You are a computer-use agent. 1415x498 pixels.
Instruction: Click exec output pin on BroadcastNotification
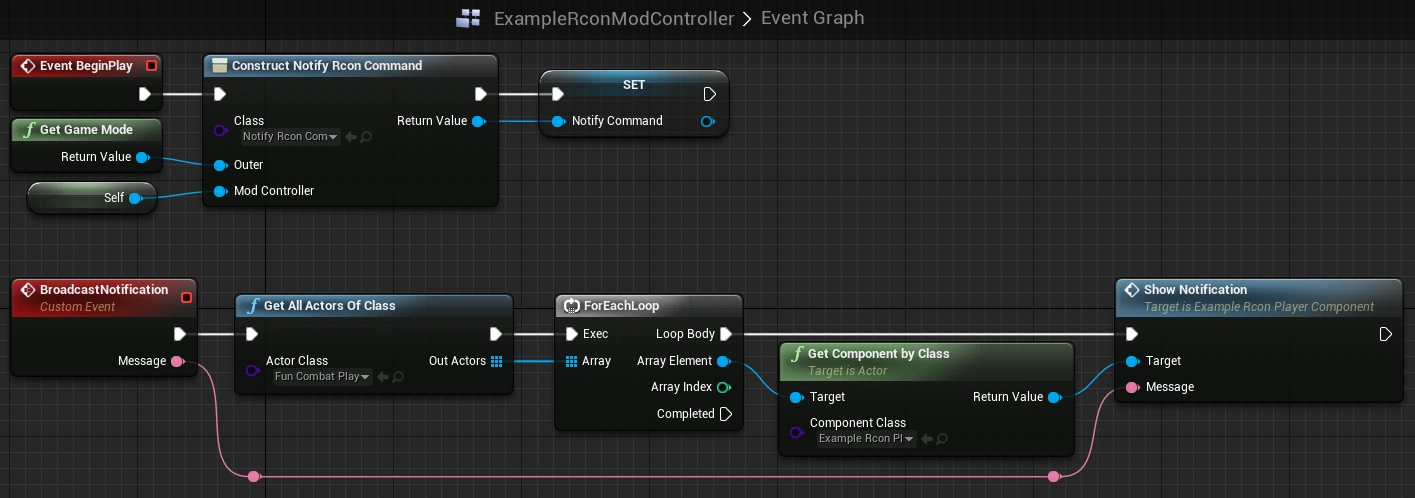180,334
